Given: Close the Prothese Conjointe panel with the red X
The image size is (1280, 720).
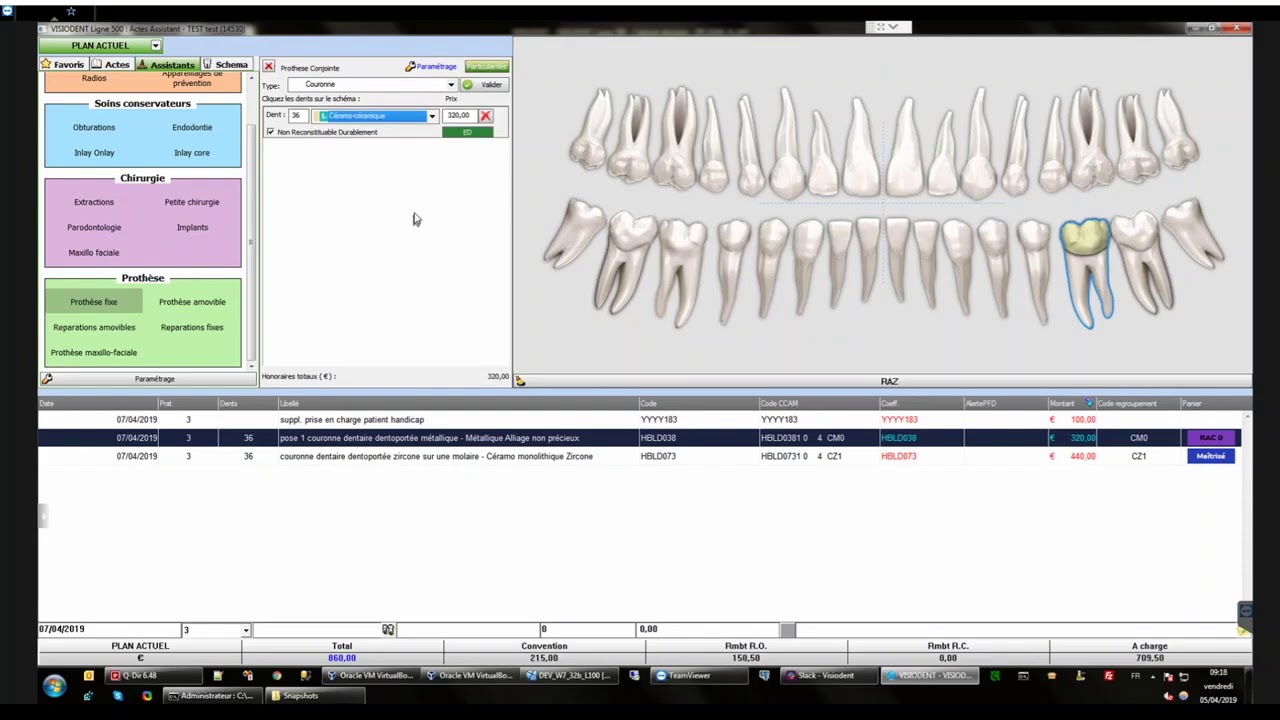Looking at the screenshot, I should (x=268, y=67).
